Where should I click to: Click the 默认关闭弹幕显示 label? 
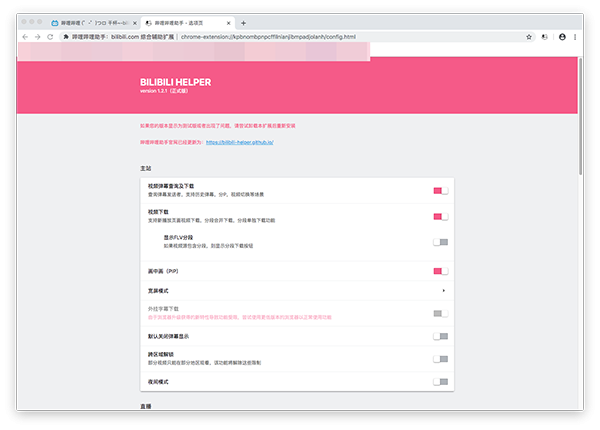(x=168, y=336)
